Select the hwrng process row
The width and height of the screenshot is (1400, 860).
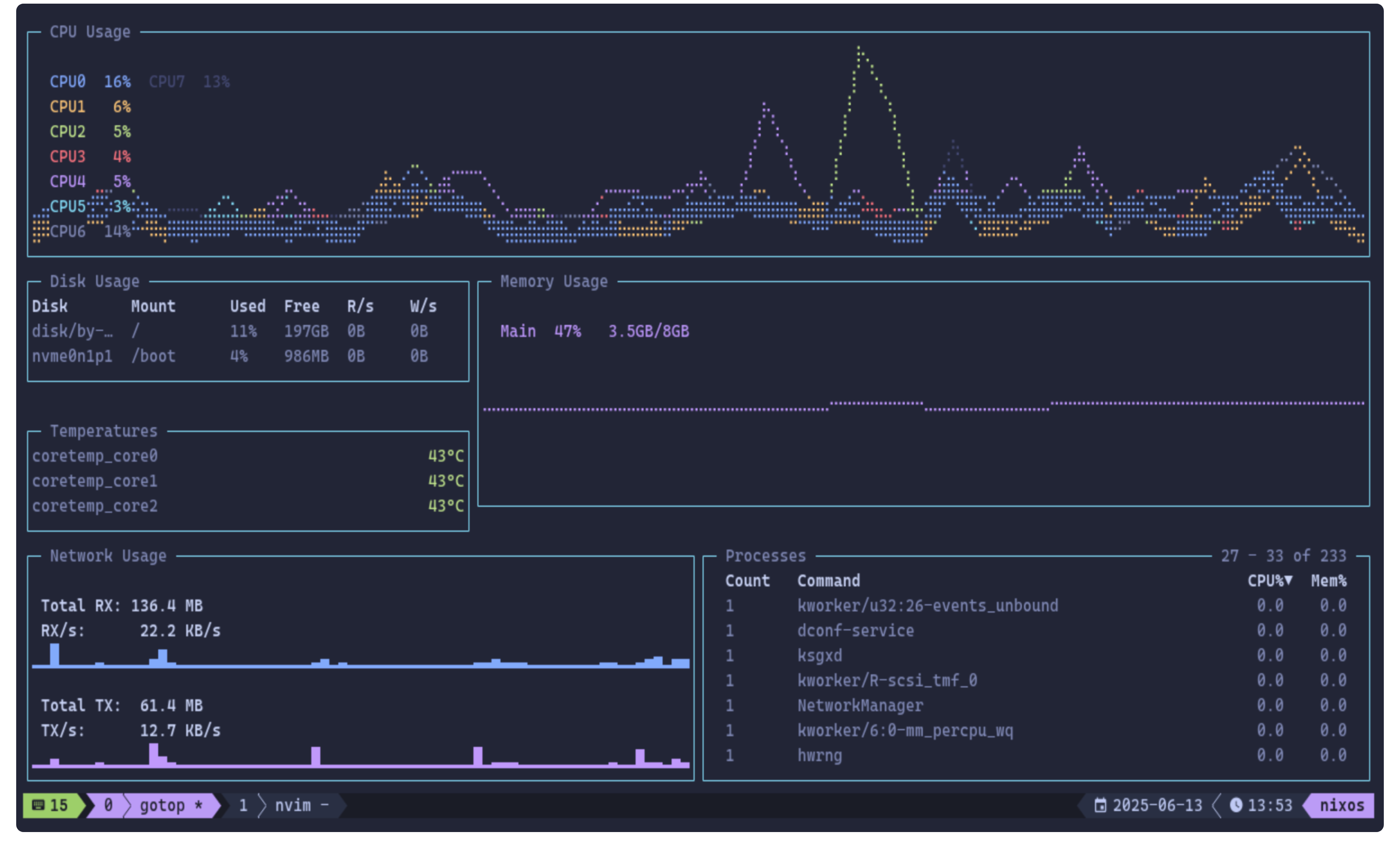pyautogui.click(x=1036, y=755)
